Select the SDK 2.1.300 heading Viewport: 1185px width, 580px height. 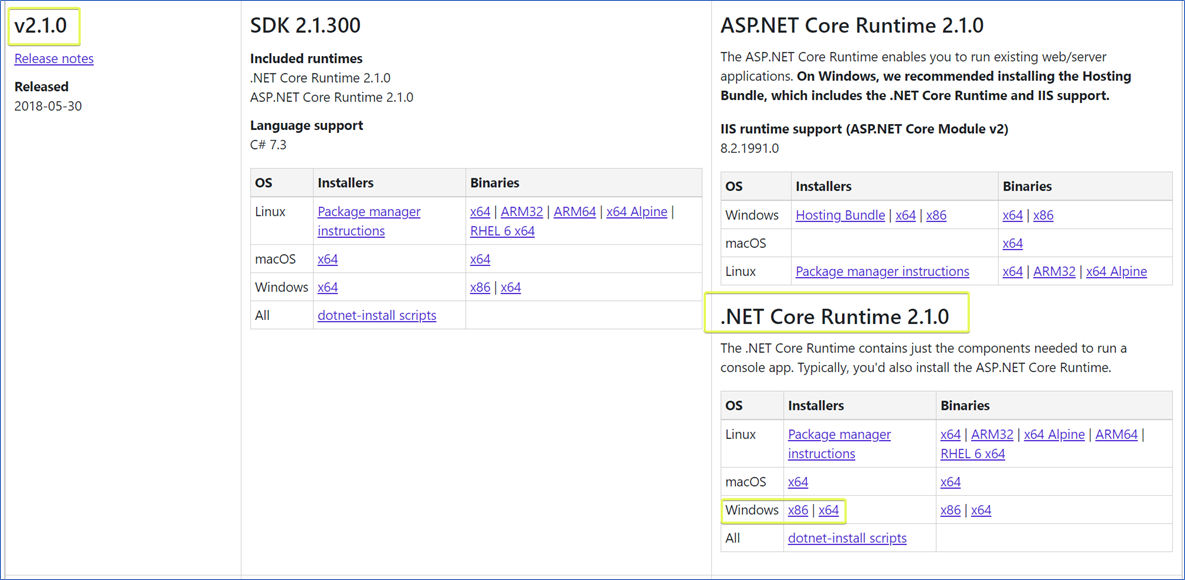[305, 26]
